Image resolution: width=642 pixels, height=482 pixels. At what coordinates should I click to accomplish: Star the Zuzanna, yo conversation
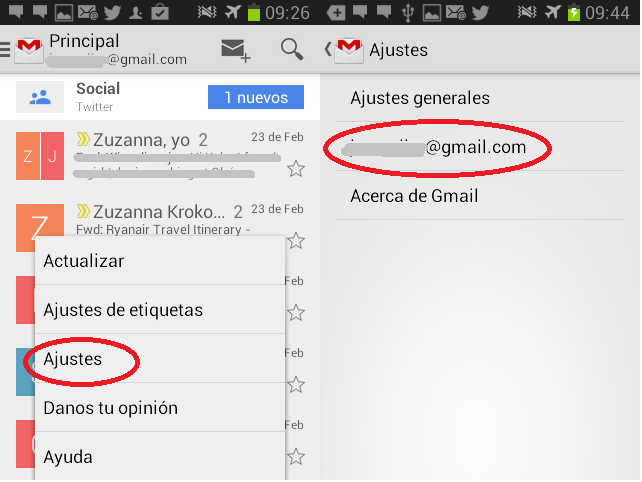(x=296, y=169)
